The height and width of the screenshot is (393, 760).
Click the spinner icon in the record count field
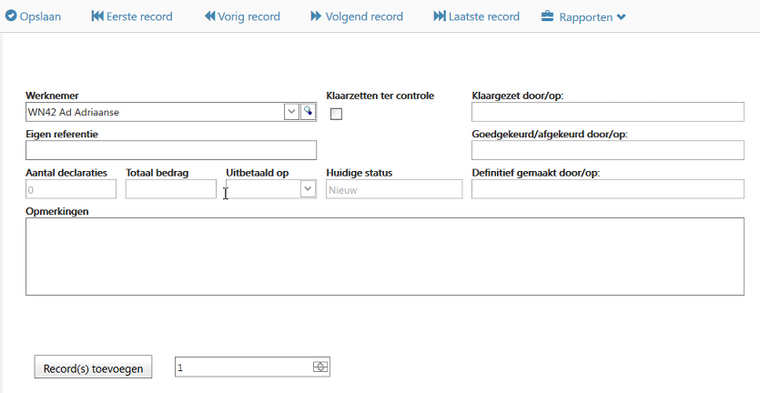click(320, 367)
